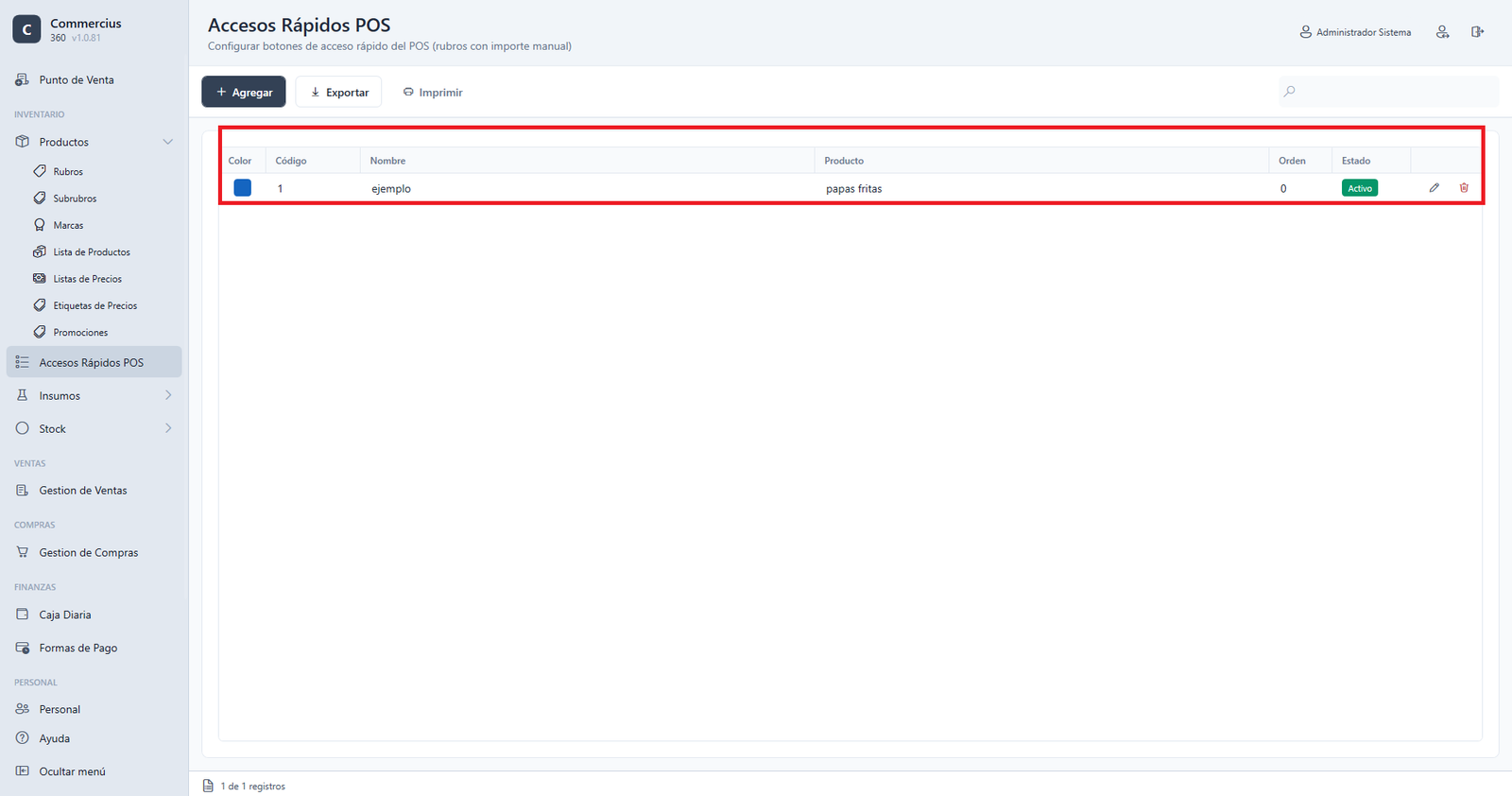Click the search input field

(x=1389, y=92)
